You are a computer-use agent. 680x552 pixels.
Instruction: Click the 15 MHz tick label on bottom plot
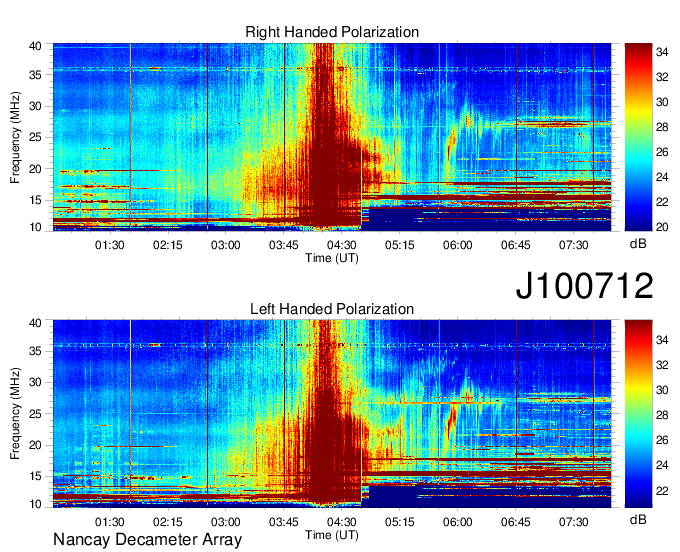click(35, 477)
